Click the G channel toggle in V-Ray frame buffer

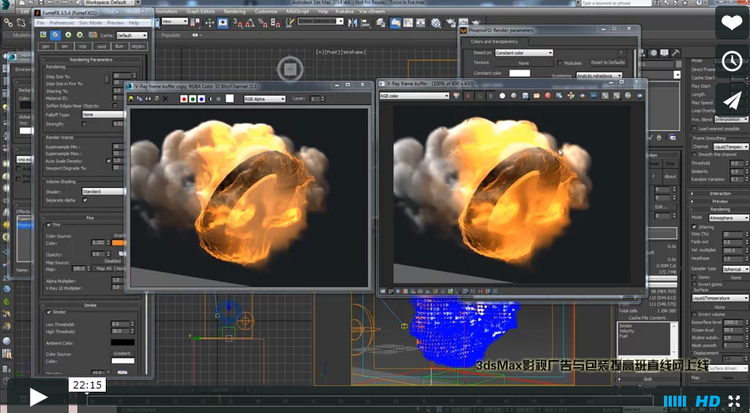479,96
